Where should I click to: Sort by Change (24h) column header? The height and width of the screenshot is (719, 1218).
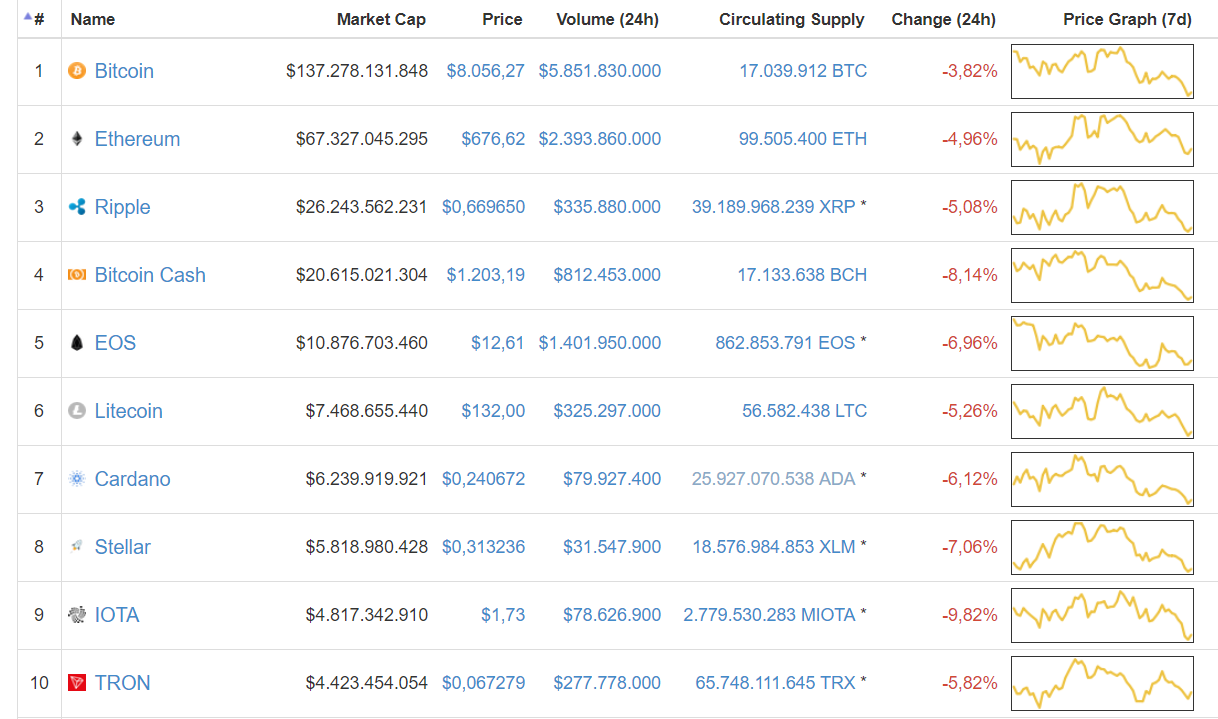pos(943,19)
